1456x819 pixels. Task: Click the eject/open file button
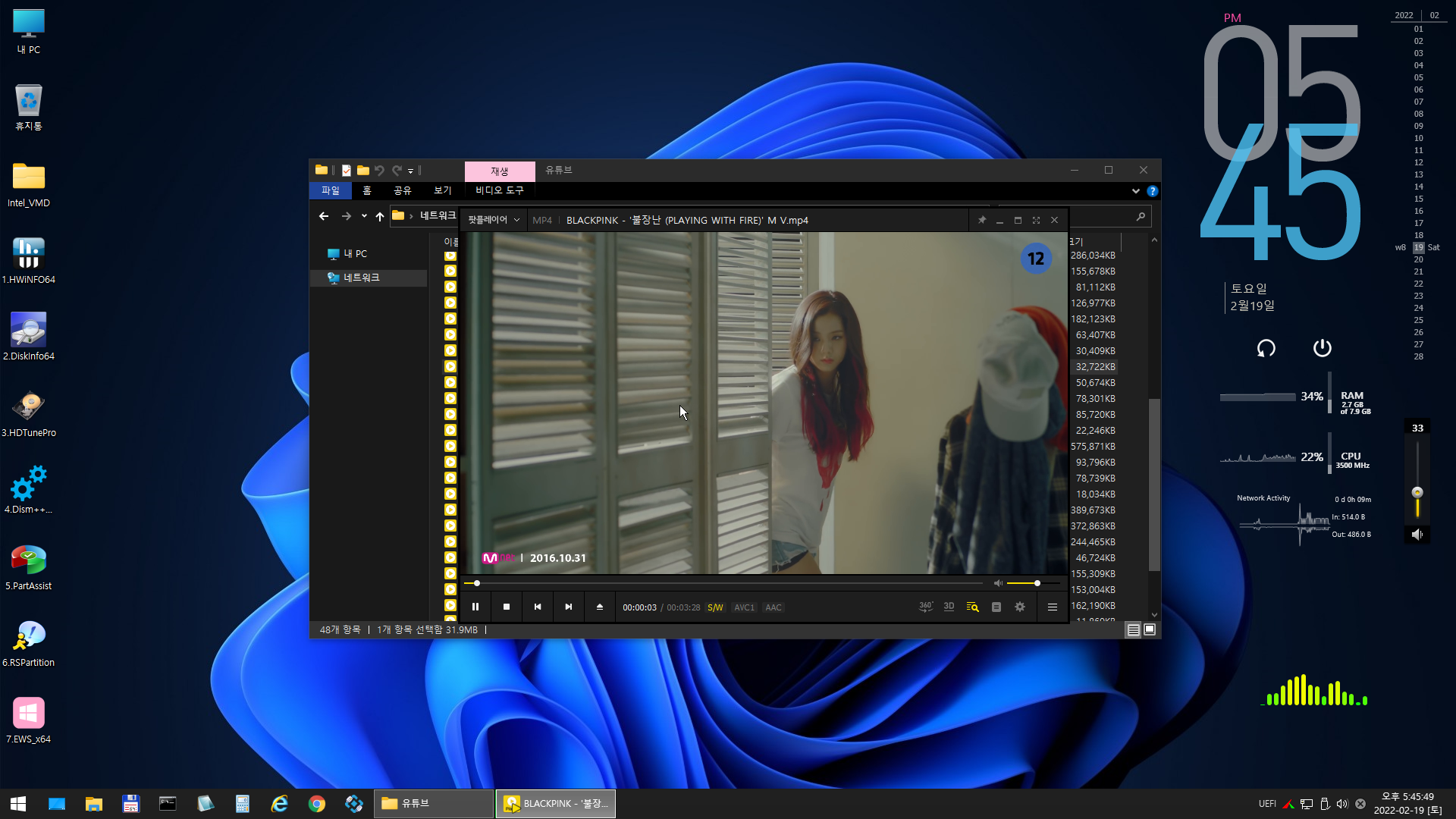[x=600, y=607]
